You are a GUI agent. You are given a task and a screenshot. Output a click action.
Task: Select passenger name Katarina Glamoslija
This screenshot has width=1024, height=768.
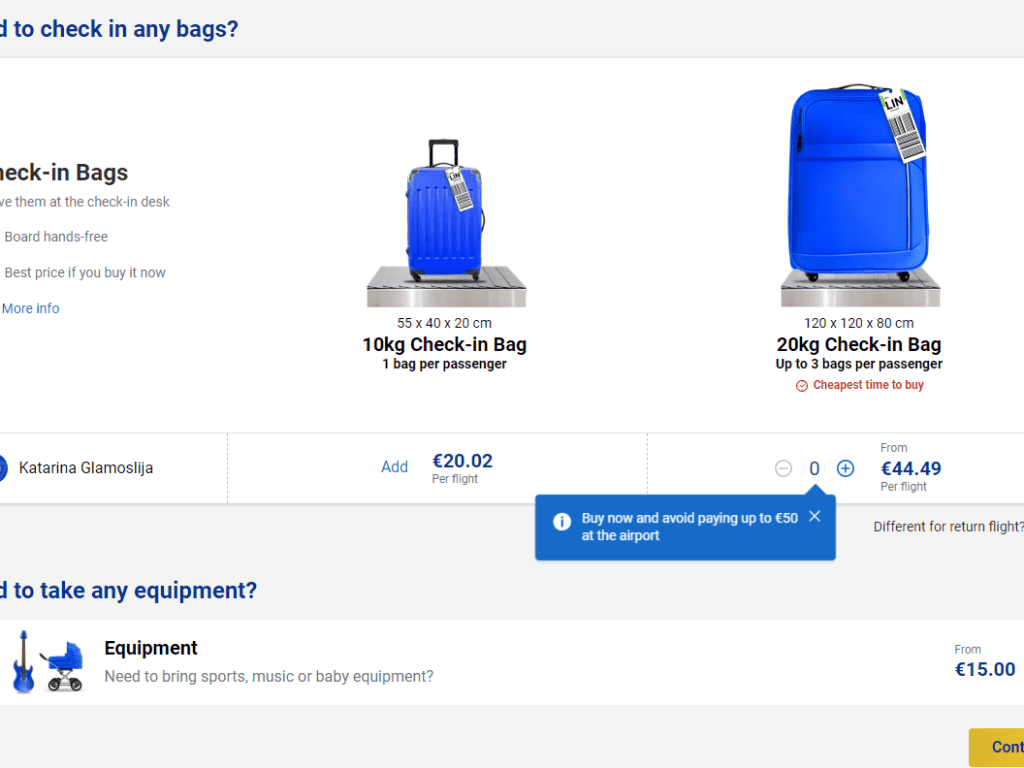[x=86, y=467]
